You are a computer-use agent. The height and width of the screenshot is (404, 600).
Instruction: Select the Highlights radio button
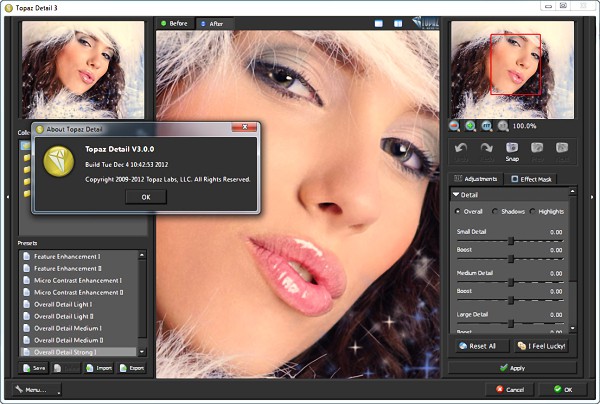point(534,211)
